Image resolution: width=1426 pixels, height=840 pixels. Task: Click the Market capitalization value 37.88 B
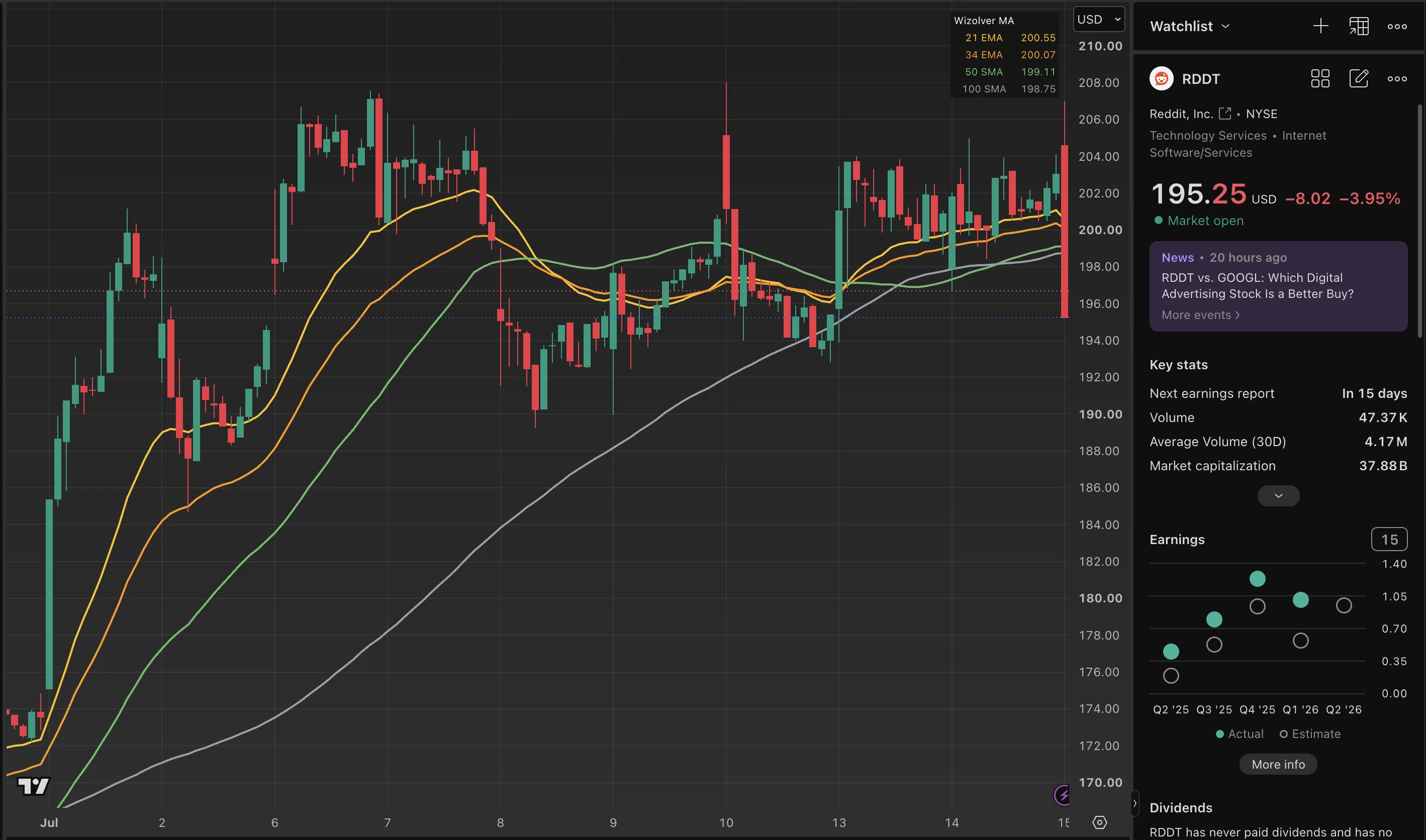point(1383,466)
